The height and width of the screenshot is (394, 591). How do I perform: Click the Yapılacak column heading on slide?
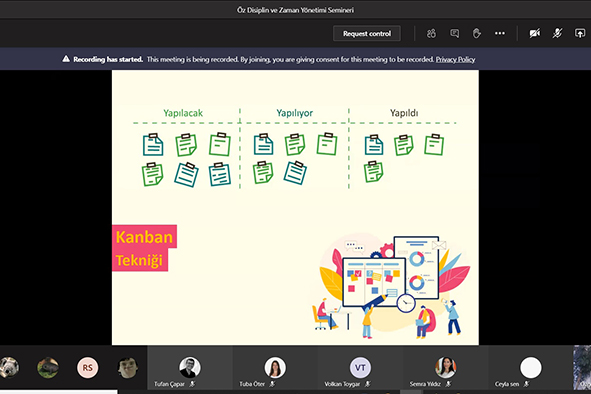183,113
